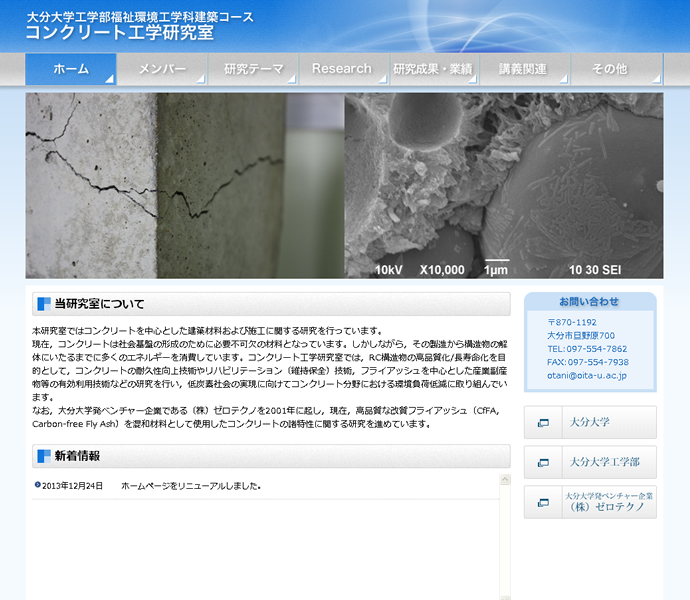The width and height of the screenshot is (690, 600).
Task: Open the ホーム menu tab
Action: [x=71, y=69]
